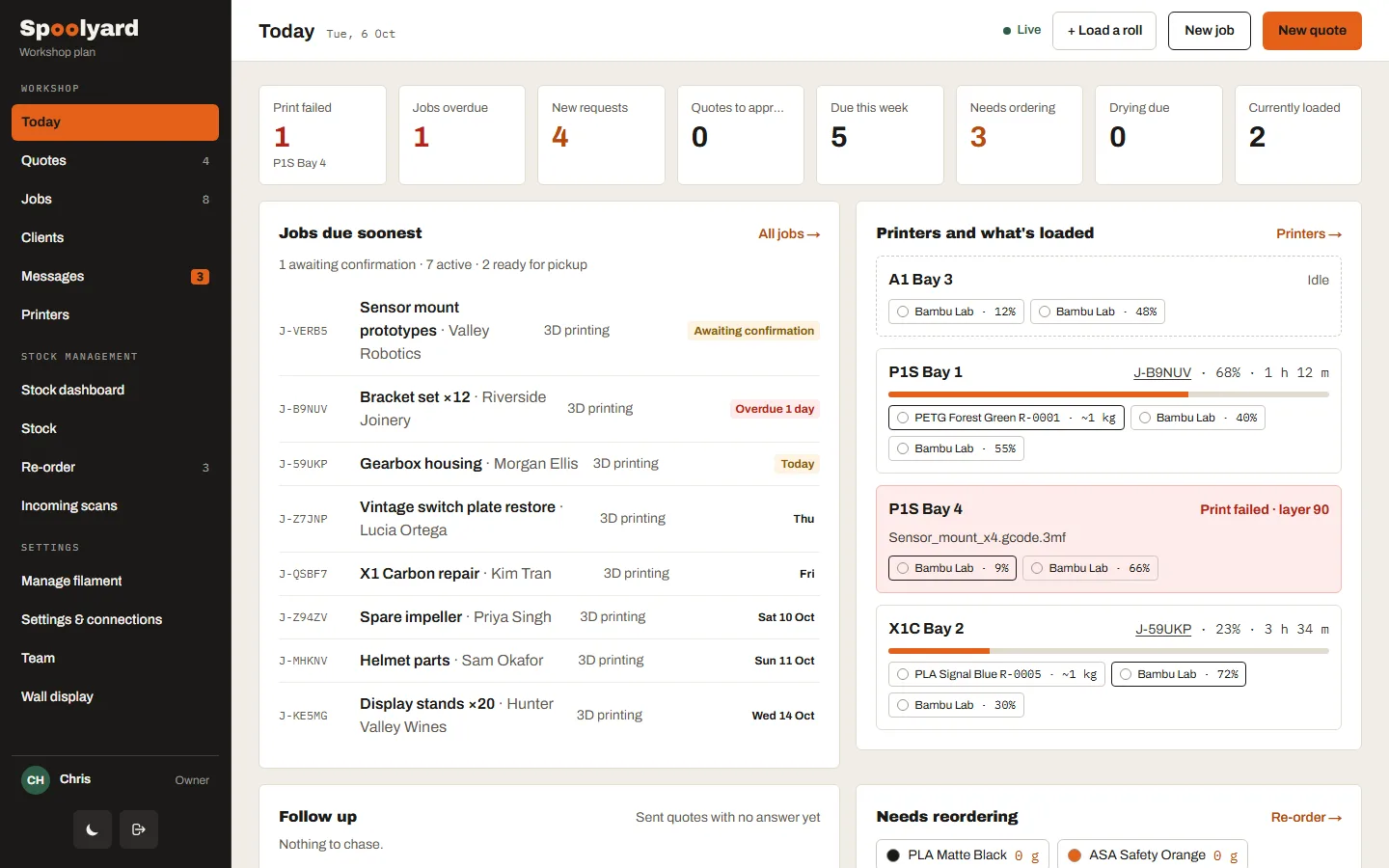Image resolution: width=1389 pixels, height=868 pixels.
Task: Click the sign-out icon button
Action: point(139,829)
